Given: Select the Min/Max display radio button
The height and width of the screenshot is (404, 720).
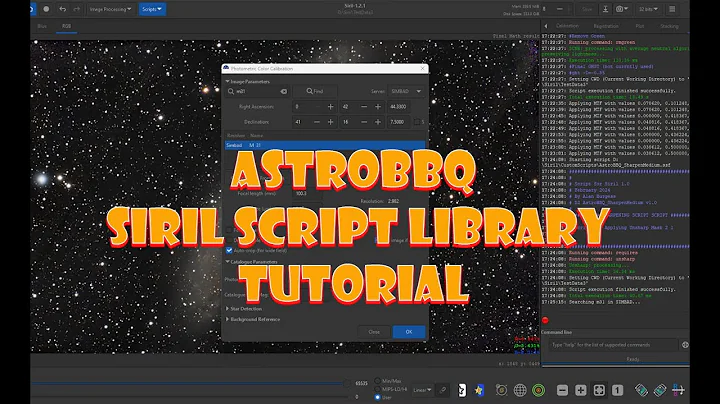Looking at the screenshot, I should click(377, 381).
